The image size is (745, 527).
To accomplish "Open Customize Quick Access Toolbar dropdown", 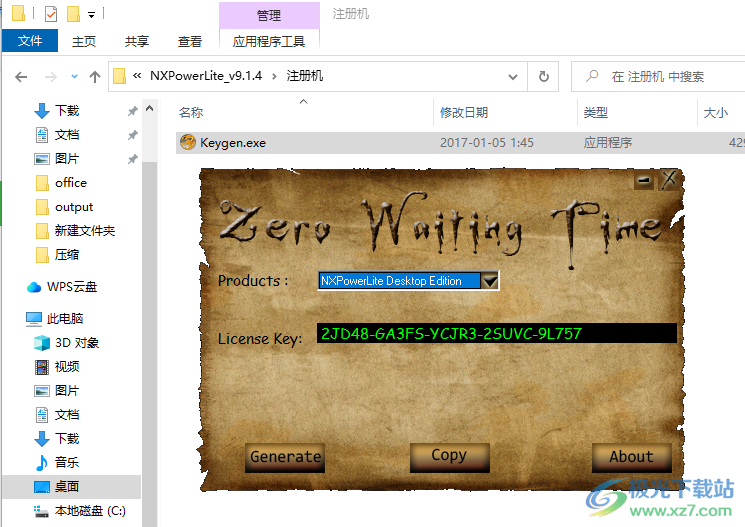I will tap(91, 15).
